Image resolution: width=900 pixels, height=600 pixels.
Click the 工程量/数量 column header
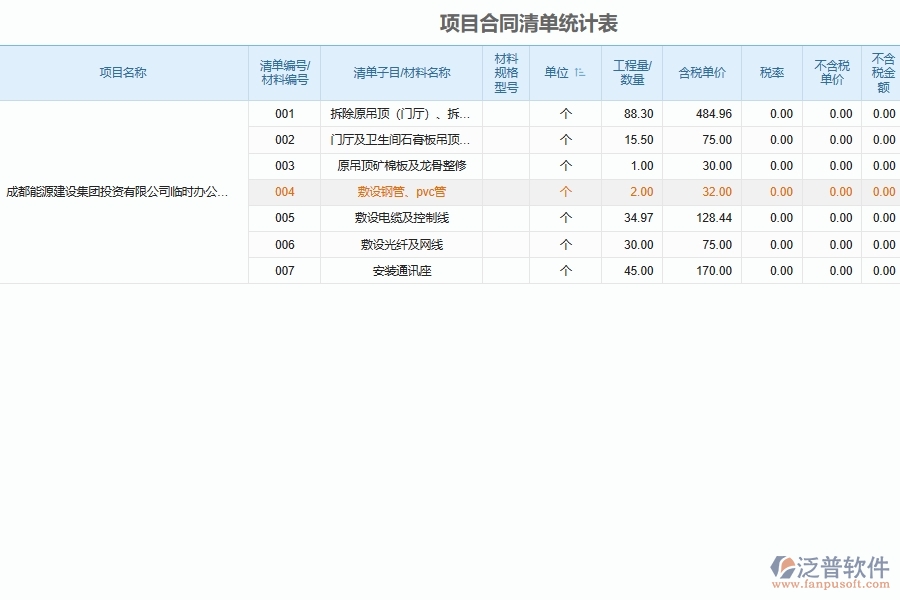click(x=631, y=72)
